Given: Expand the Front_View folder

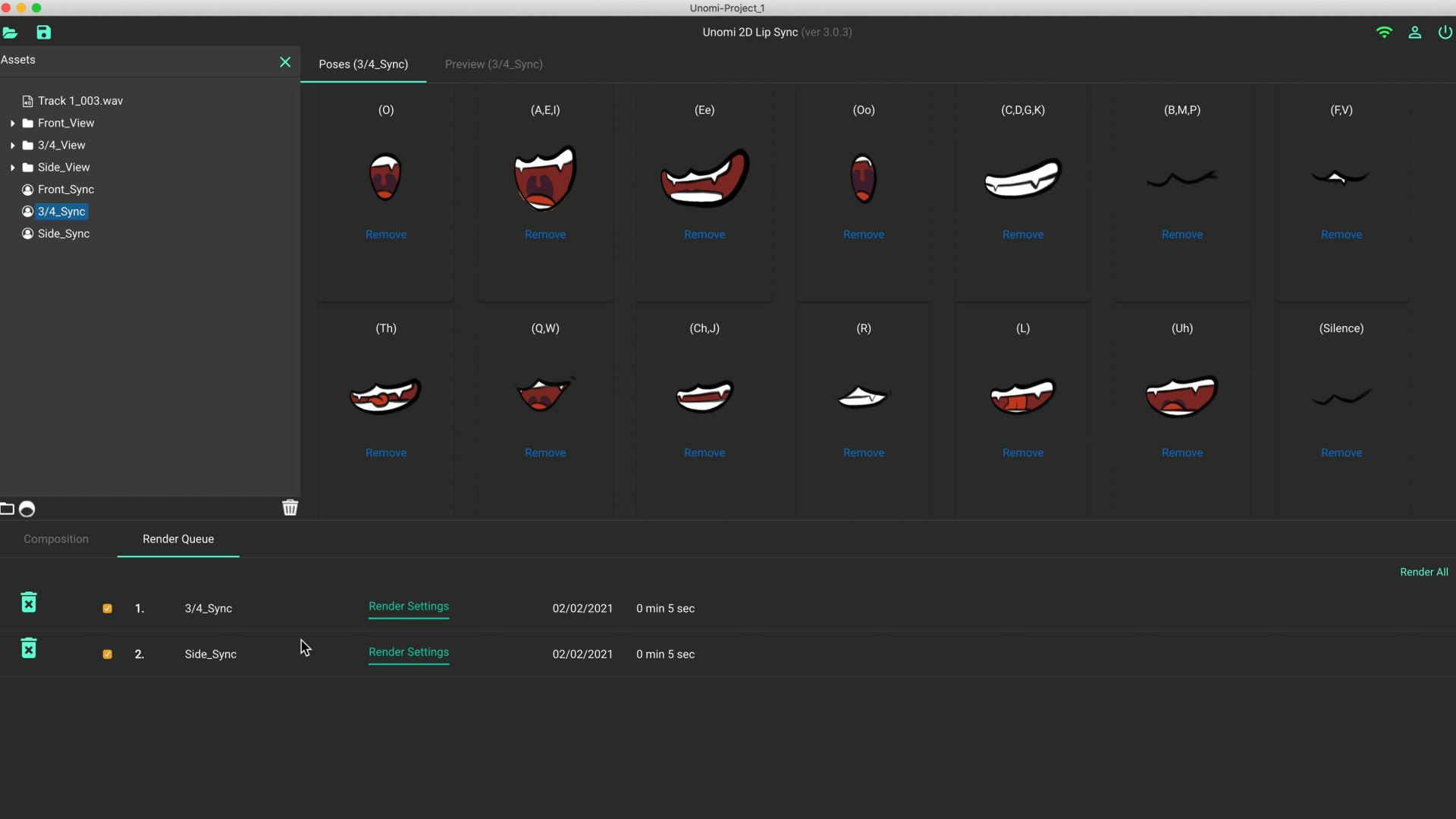Looking at the screenshot, I should tap(13, 124).
